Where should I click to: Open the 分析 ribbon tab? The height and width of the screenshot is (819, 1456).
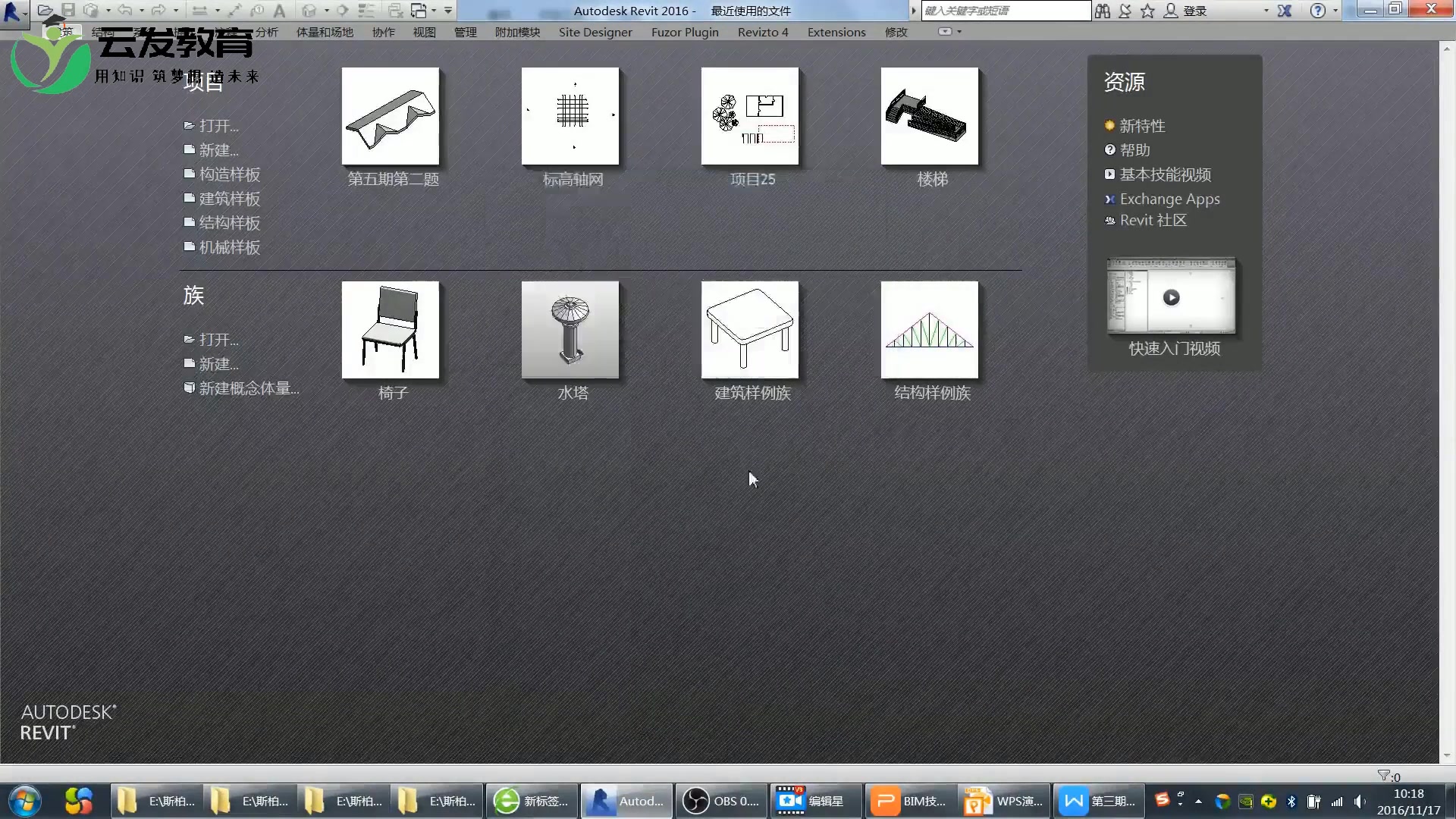pyautogui.click(x=266, y=32)
